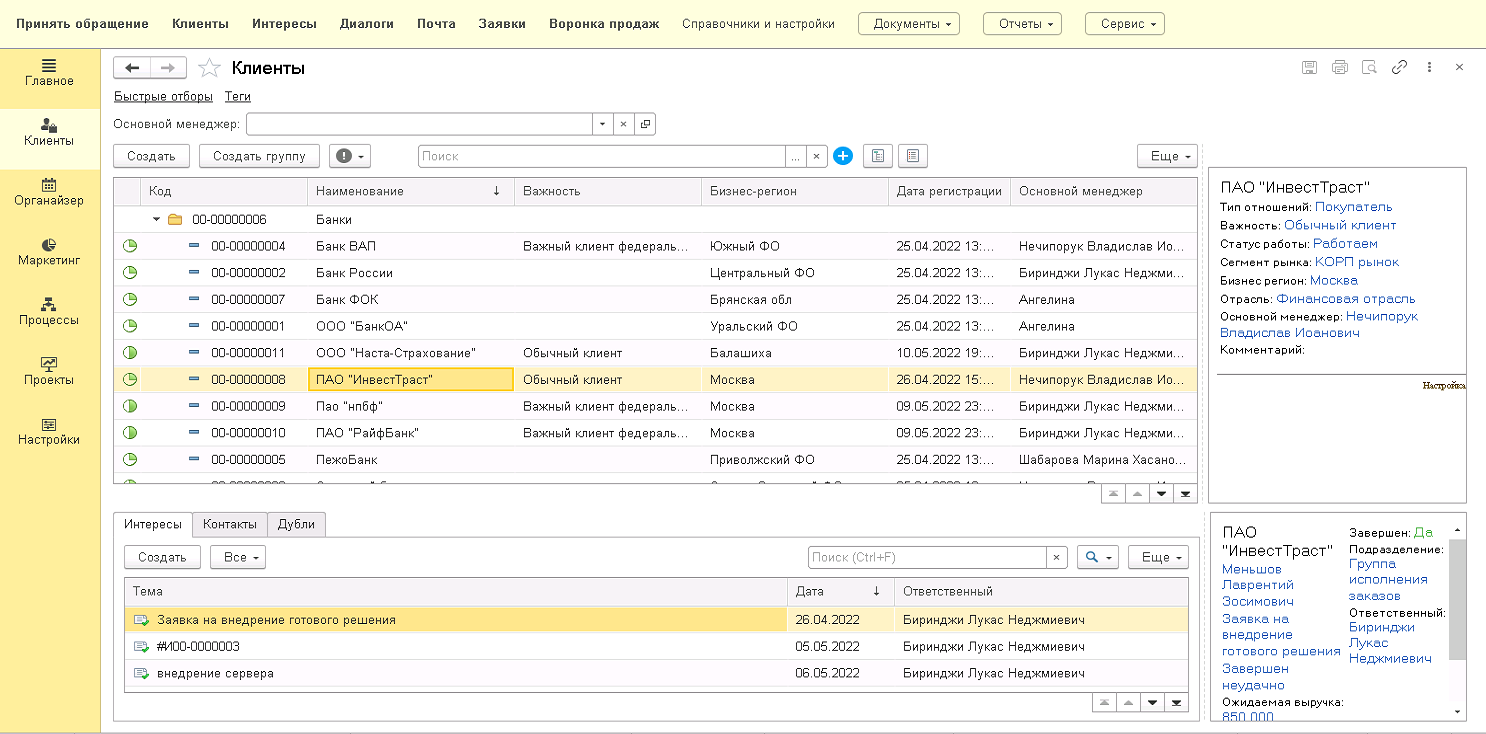Open the Сервис dropdown menu
The image size is (1486, 734).
point(1125,24)
